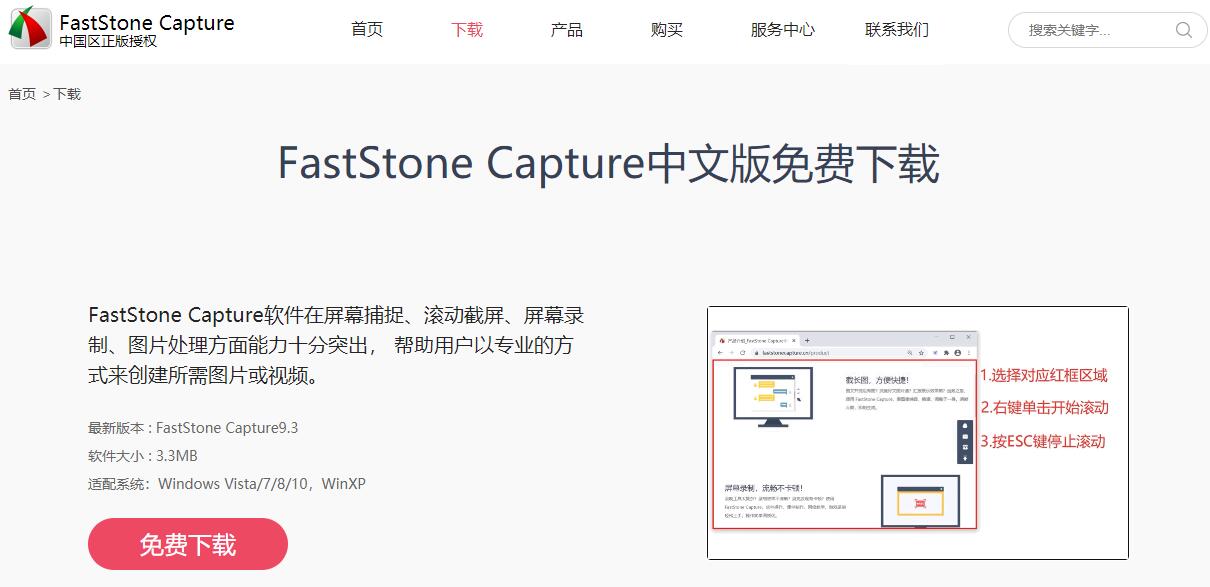The width and height of the screenshot is (1210, 587).
Task: Open the 联系我们 navigation menu item
Action: pos(897,30)
